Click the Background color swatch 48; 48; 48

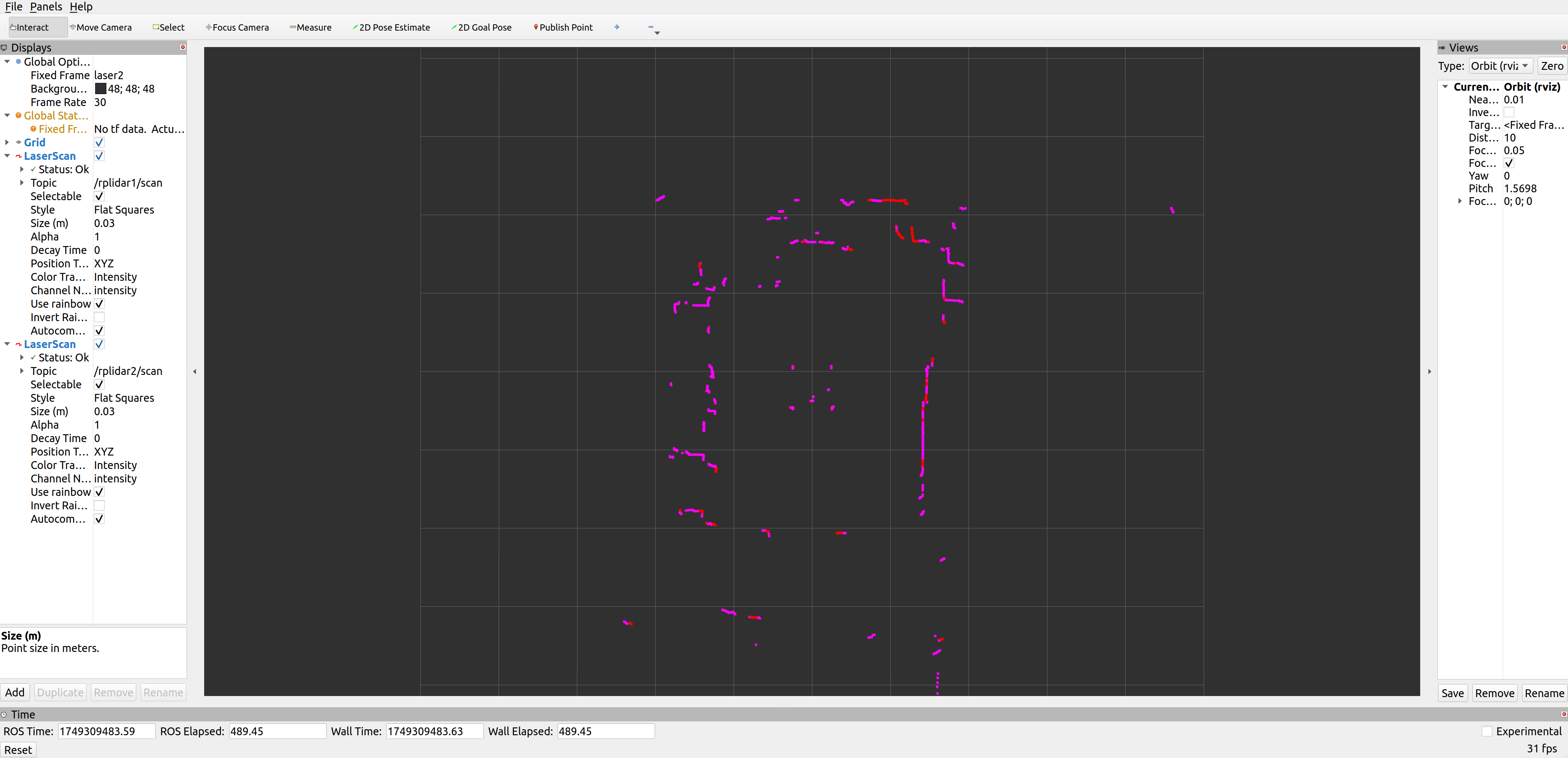[100, 88]
